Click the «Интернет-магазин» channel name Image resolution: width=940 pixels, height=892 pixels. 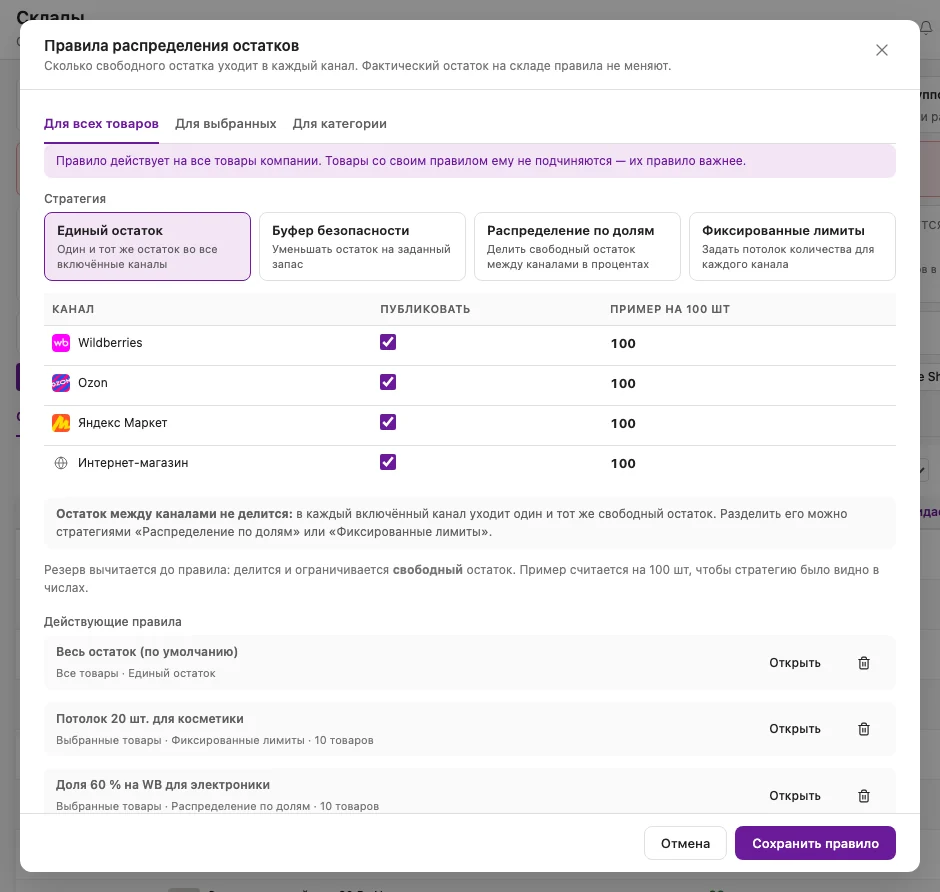tap(133, 463)
